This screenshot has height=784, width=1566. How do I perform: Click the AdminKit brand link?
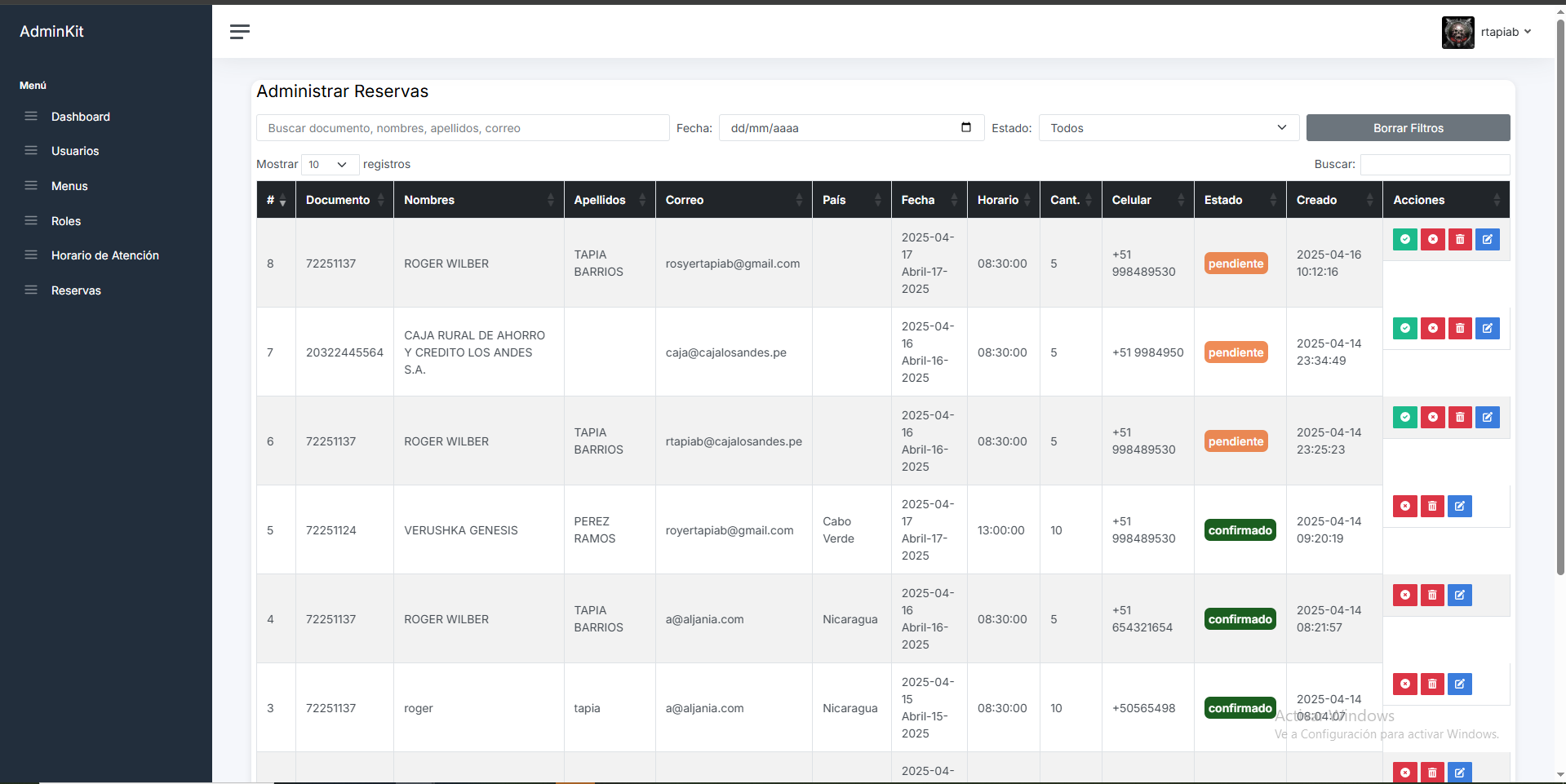click(x=51, y=31)
